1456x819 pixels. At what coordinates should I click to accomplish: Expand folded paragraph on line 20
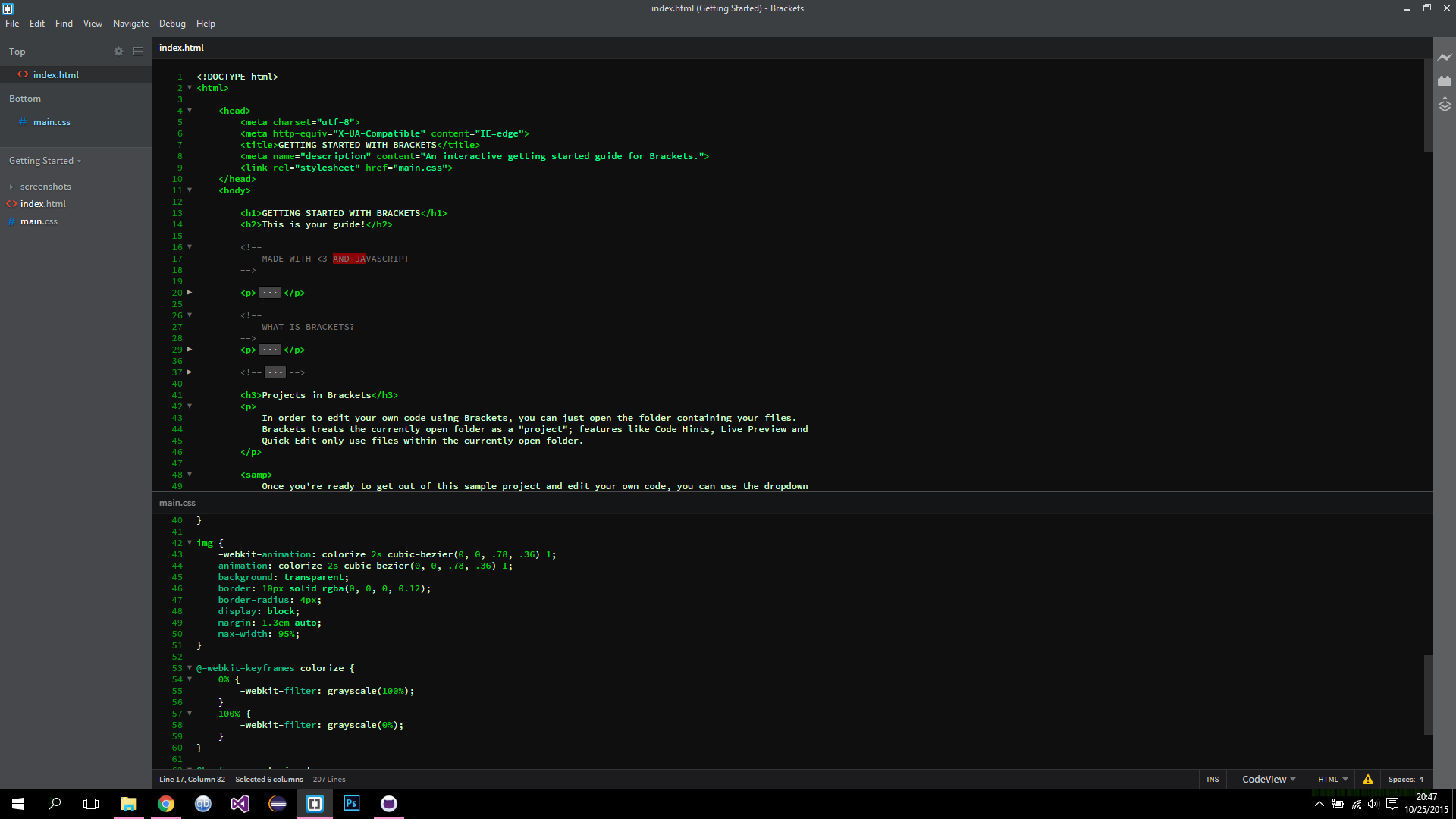click(190, 293)
